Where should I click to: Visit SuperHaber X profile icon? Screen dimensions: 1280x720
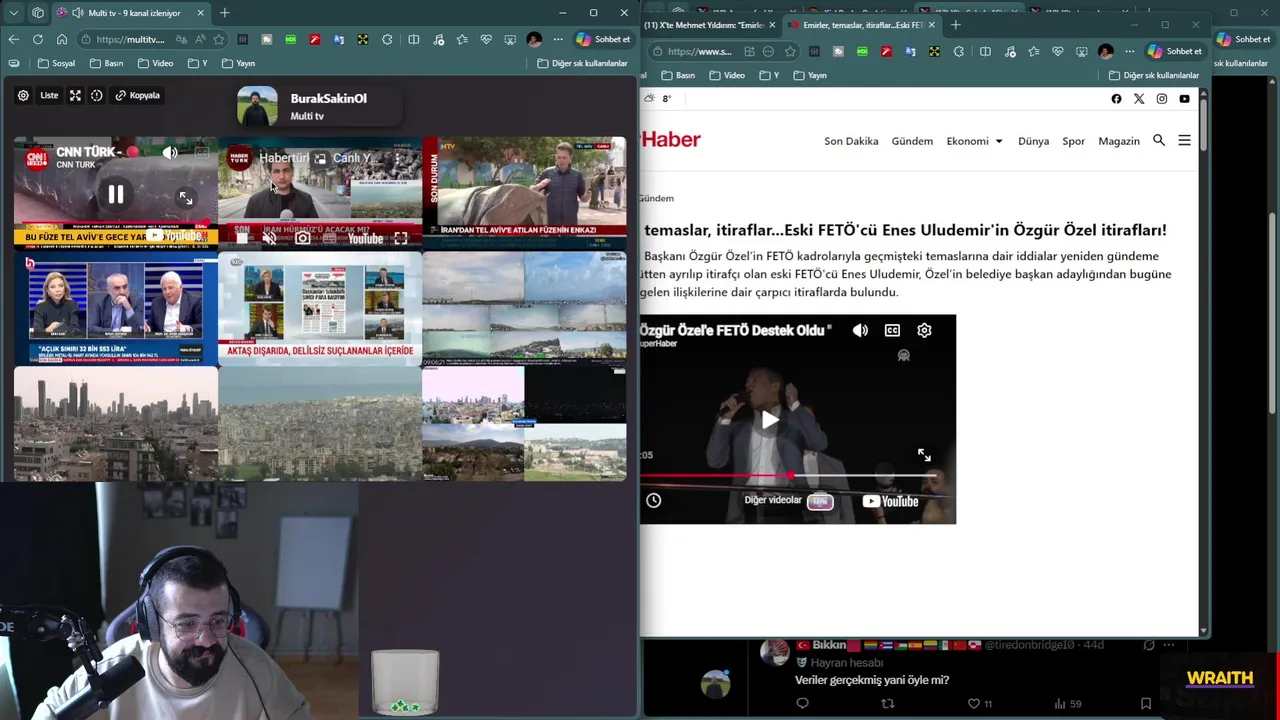pyautogui.click(x=1139, y=99)
